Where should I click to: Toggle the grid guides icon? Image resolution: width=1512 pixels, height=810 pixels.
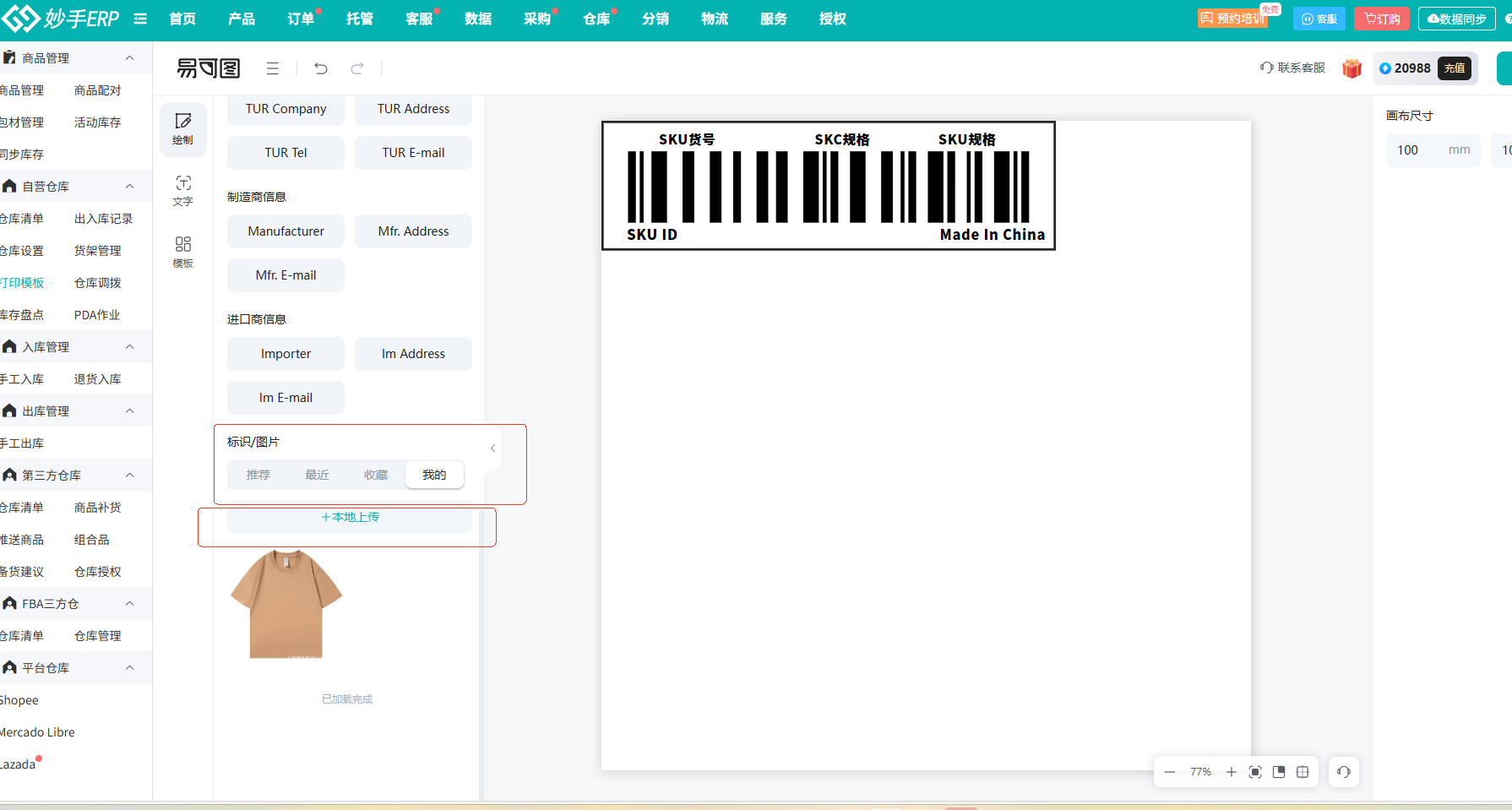[x=1303, y=772]
